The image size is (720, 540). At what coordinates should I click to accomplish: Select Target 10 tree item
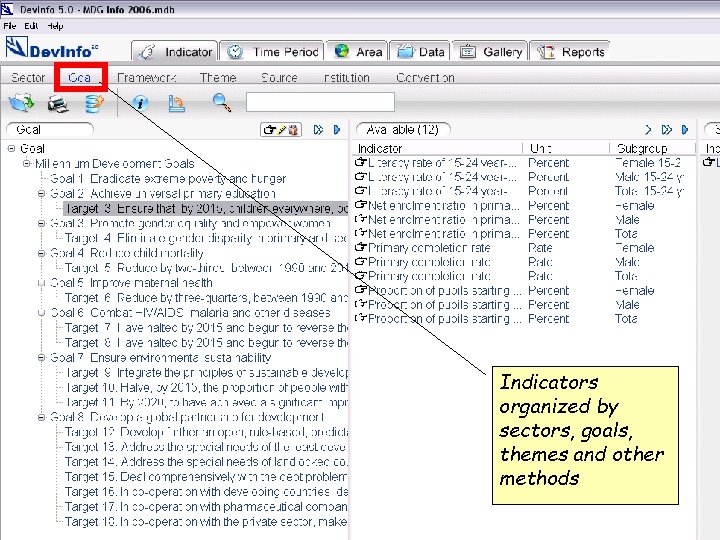[206, 388]
